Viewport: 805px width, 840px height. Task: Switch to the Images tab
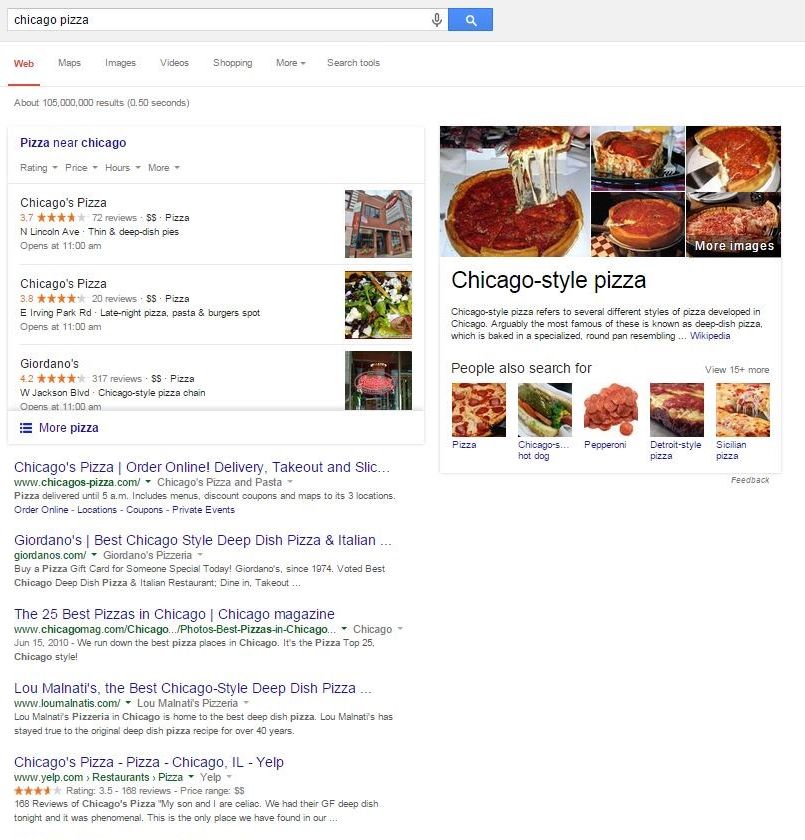tap(121, 63)
